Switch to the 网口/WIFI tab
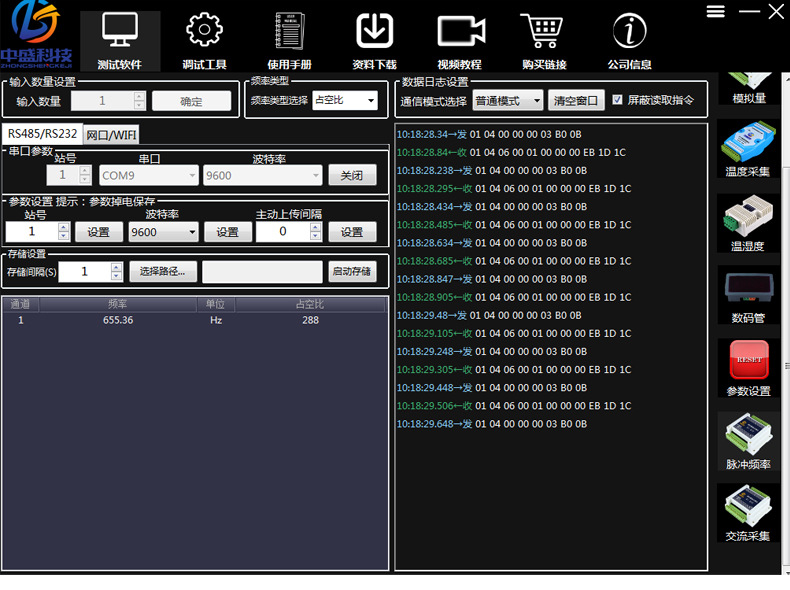 [x=111, y=135]
